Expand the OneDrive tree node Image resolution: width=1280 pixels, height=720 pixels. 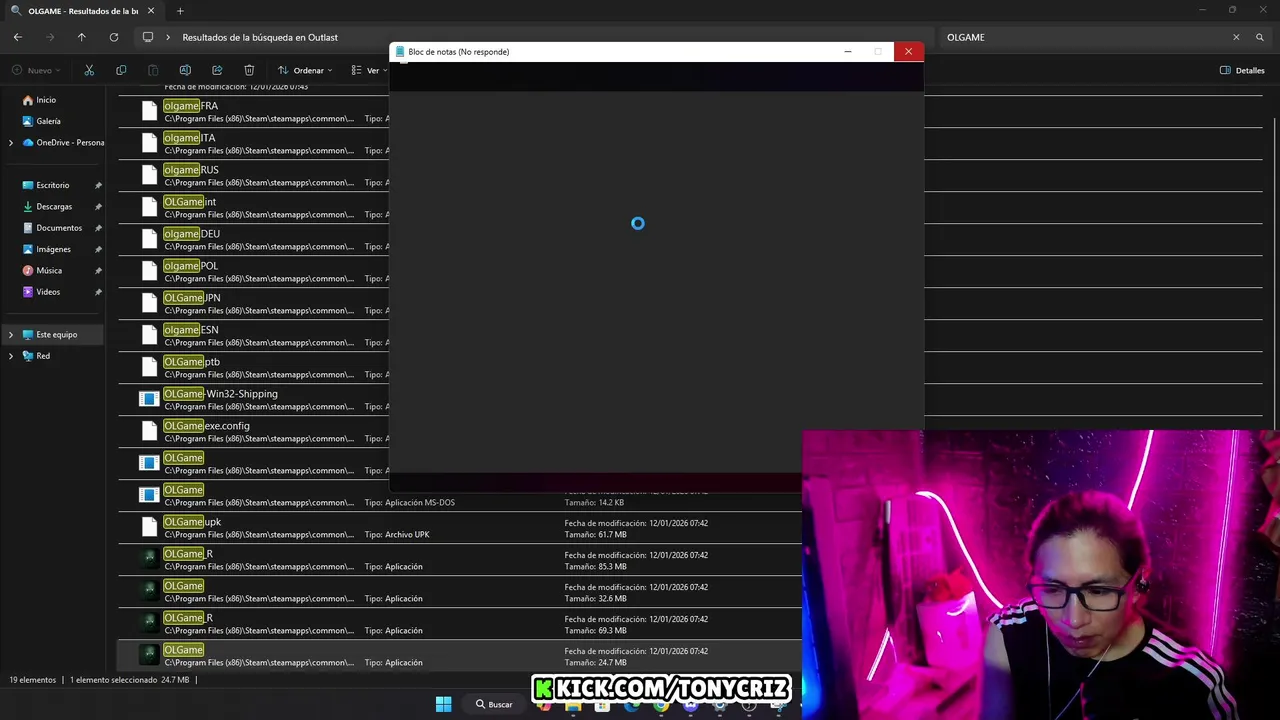11,143
